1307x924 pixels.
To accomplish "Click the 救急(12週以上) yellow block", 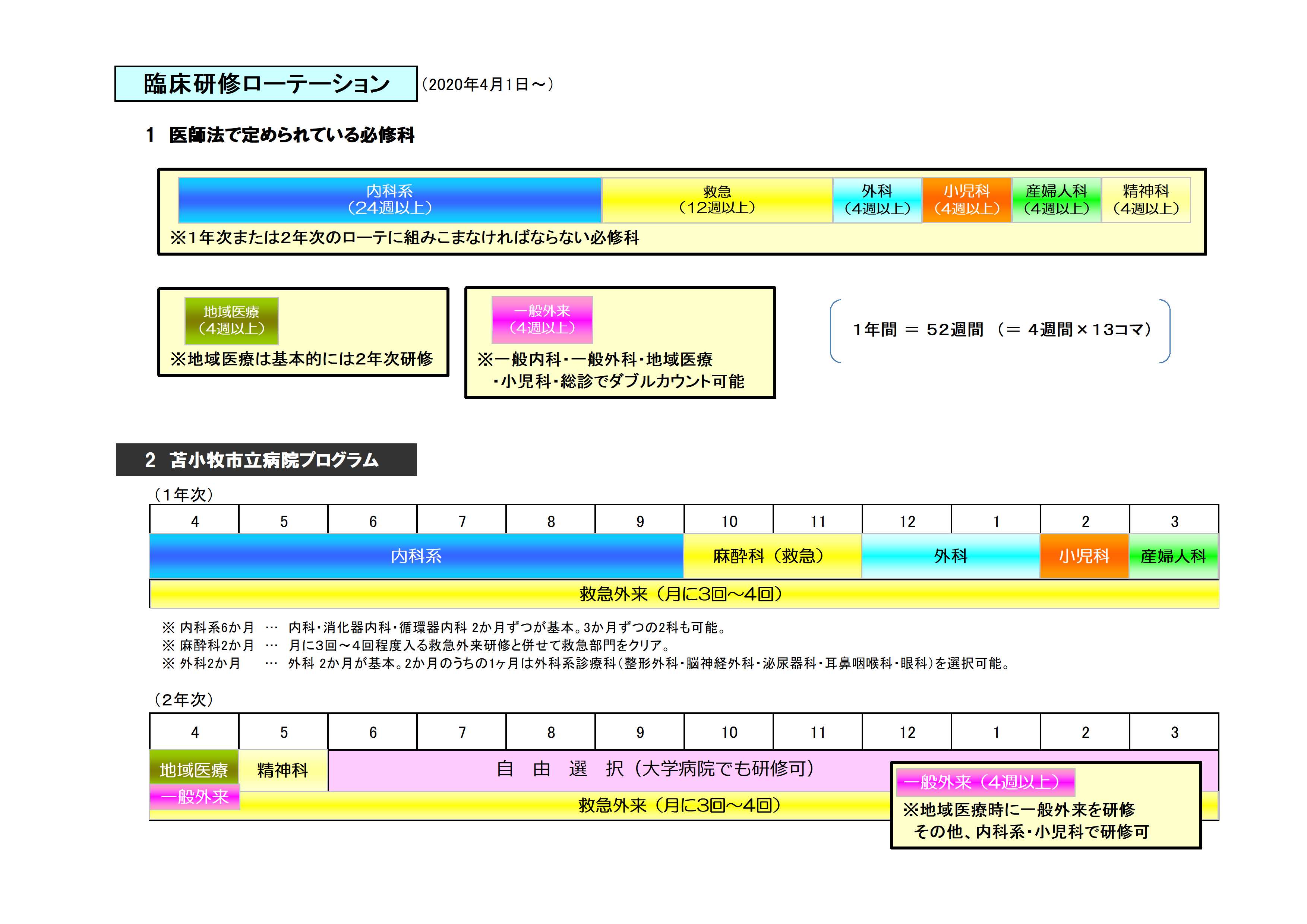I will tap(717, 200).
